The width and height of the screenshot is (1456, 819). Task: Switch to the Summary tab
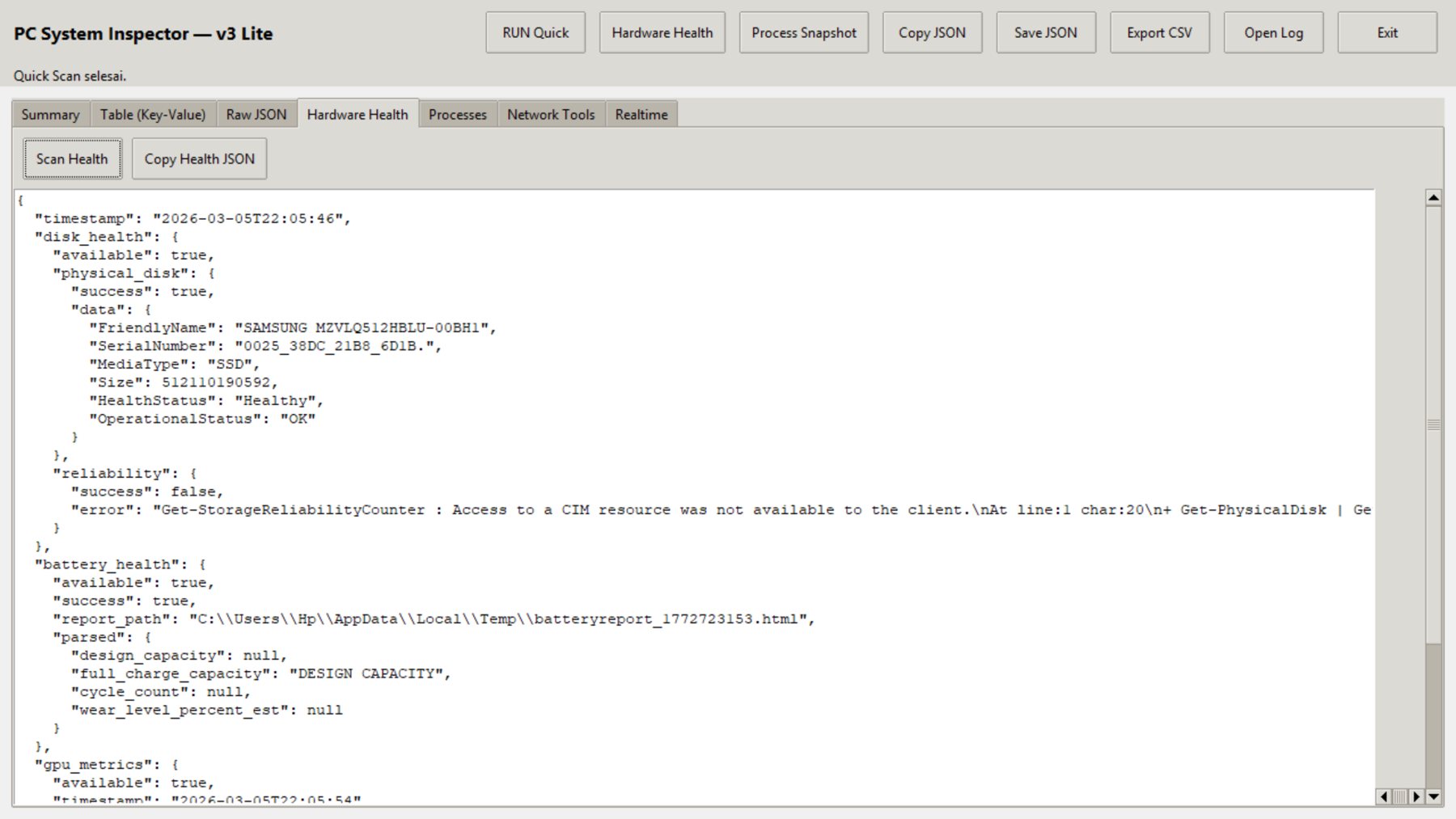click(x=50, y=115)
